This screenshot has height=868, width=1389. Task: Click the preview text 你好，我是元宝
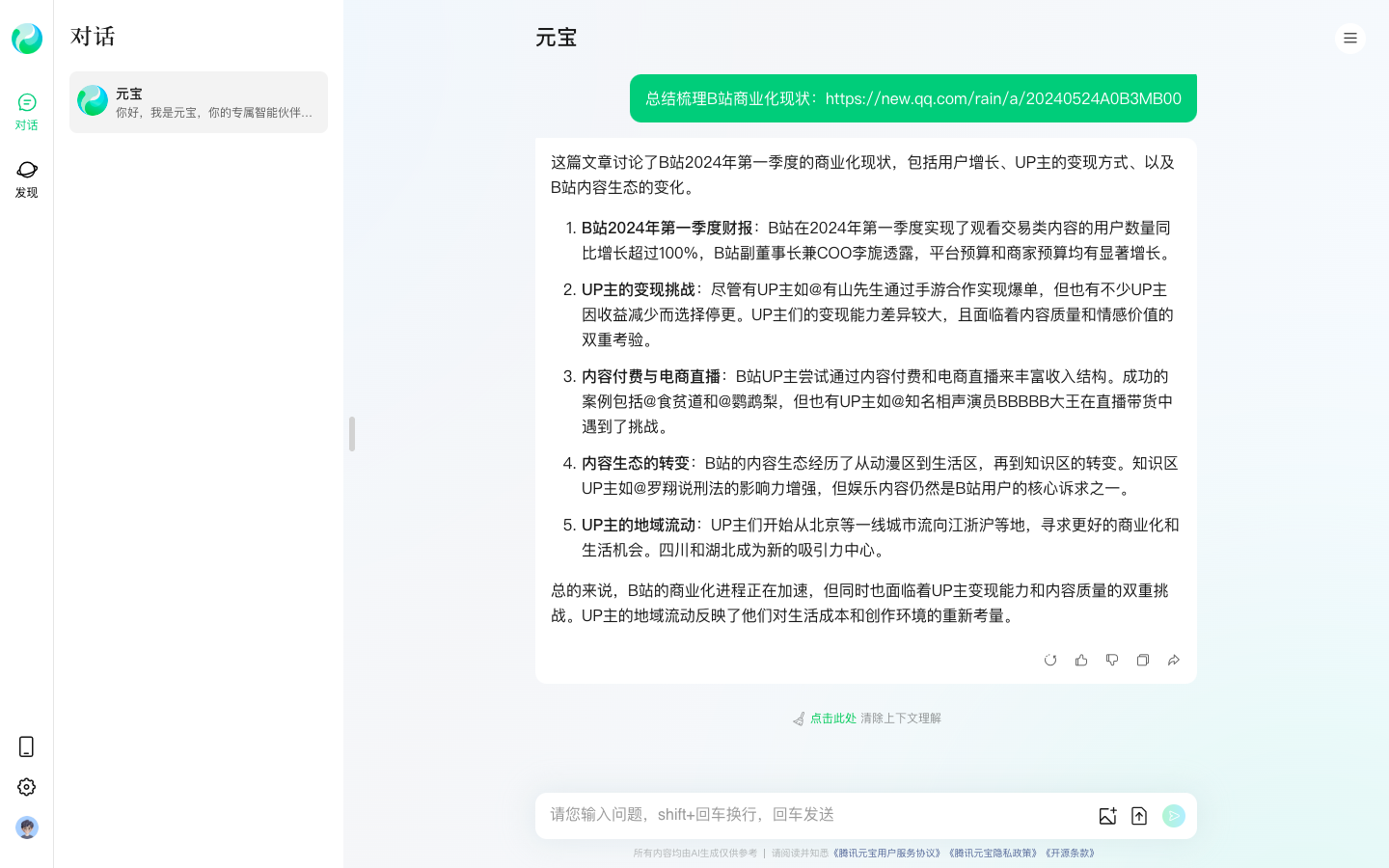pyautogui.click(x=214, y=113)
